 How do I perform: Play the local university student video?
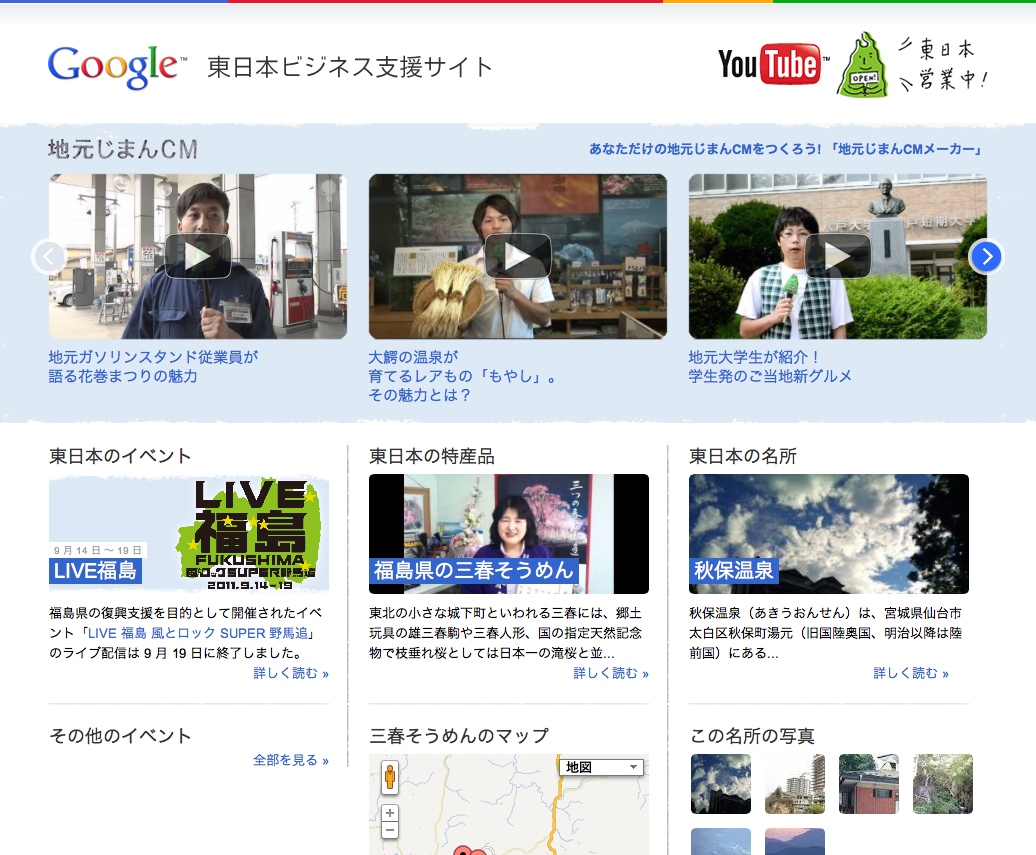pyautogui.click(x=838, y=256)
